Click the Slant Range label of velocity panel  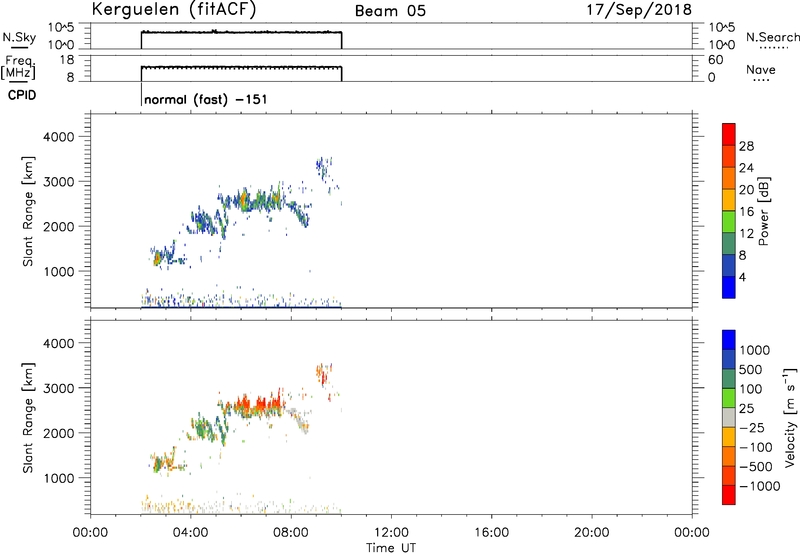click(28, 418)
